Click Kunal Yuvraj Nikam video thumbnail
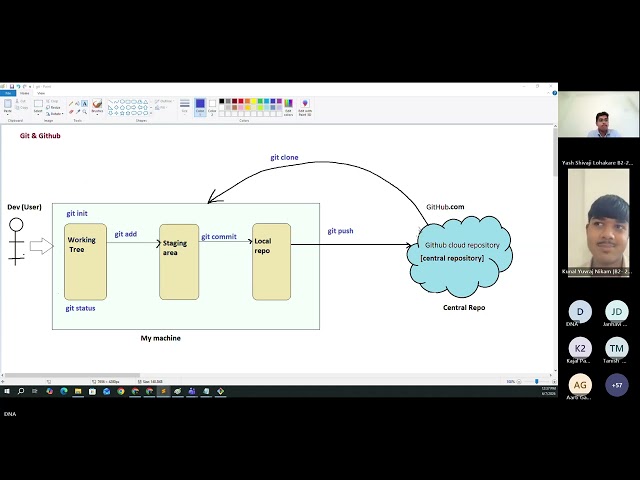 598,223
